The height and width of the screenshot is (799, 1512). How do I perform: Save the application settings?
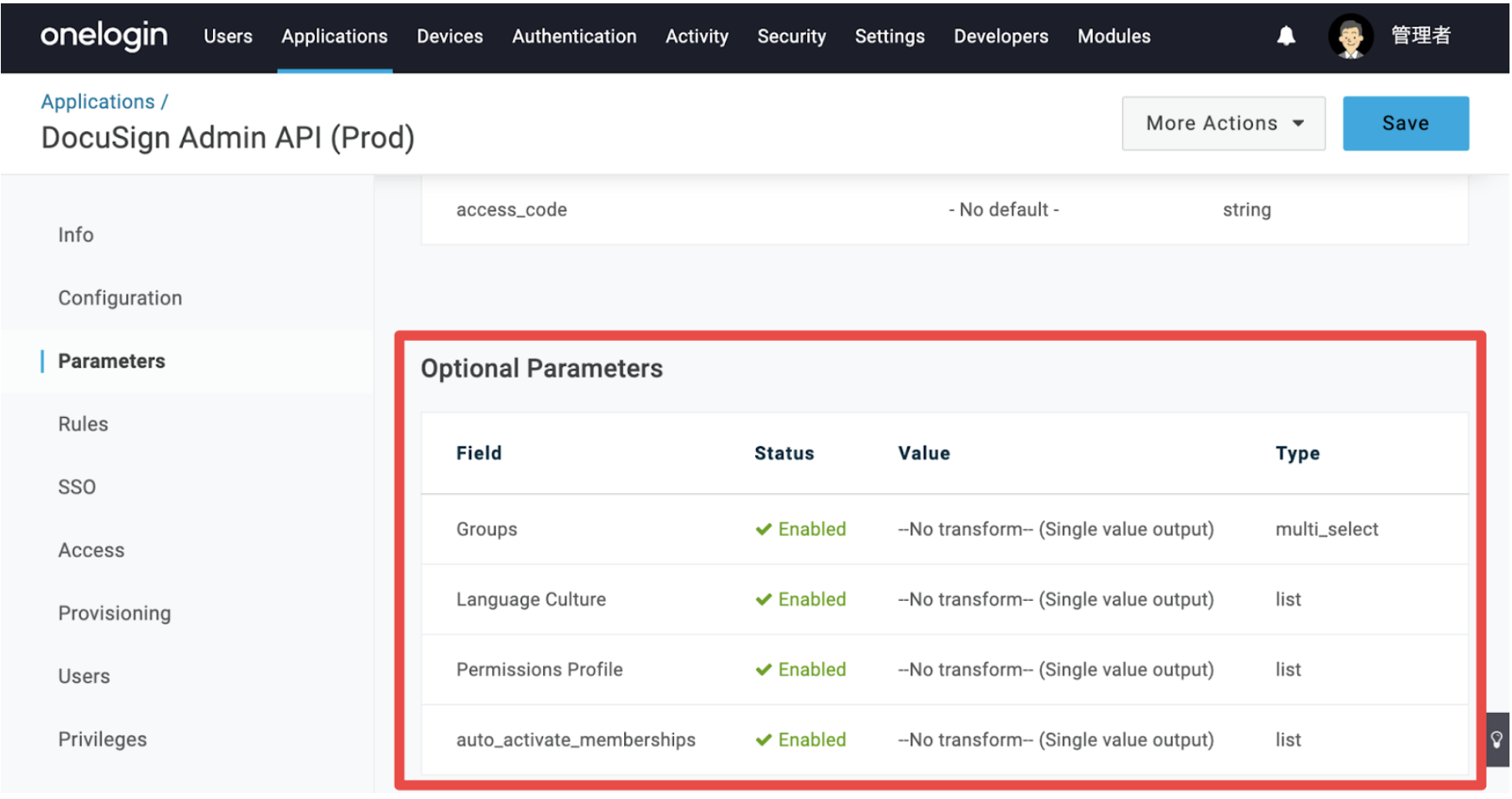[x=1405, y=123]
